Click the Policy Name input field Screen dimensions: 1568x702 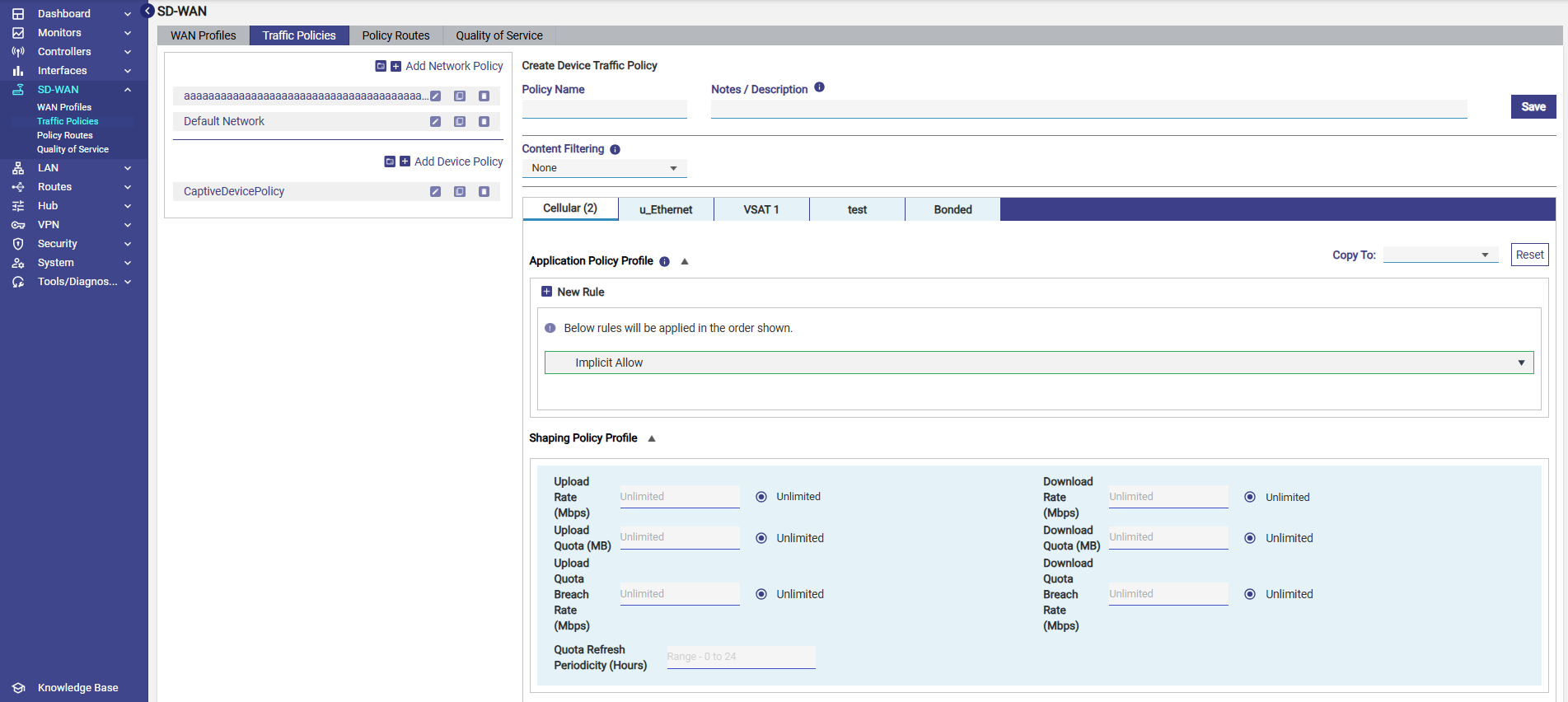604,109
